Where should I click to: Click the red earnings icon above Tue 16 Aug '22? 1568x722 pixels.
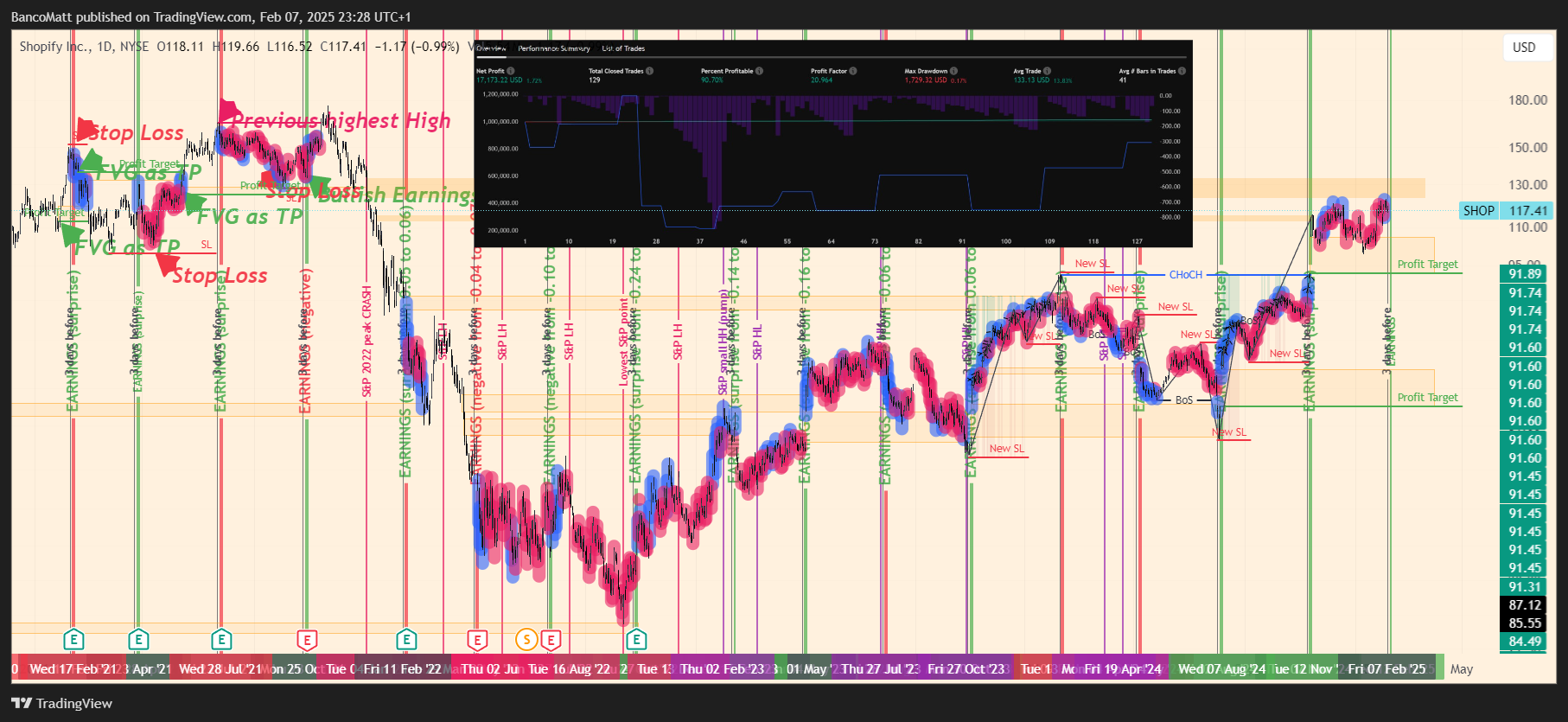[551, 640]
